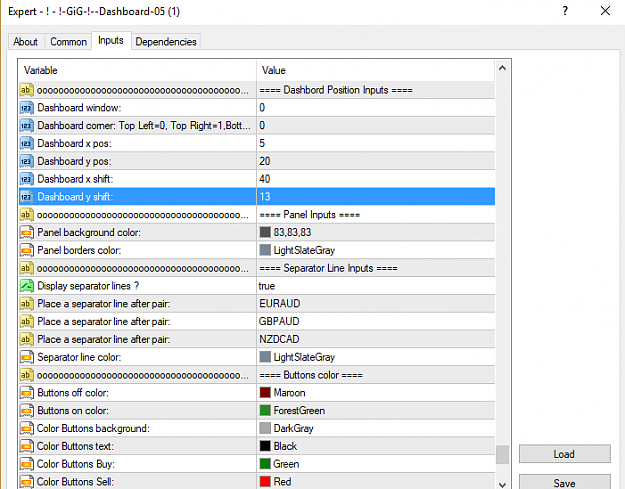Click the vertical scrollbar thumb
This screenshot has width=625, height=489.
pyautogui.click(x=502, y=455)
